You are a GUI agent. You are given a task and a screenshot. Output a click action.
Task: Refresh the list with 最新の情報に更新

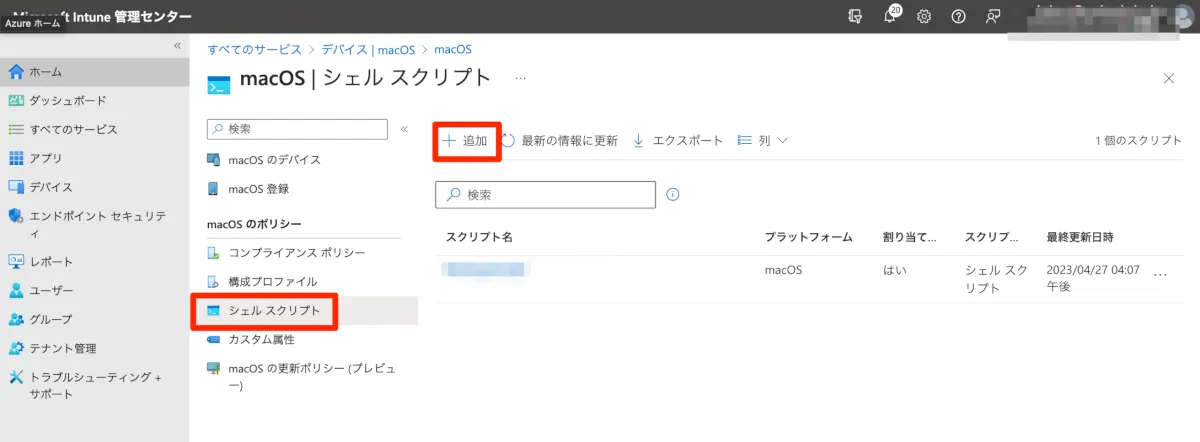coord(560,141)
